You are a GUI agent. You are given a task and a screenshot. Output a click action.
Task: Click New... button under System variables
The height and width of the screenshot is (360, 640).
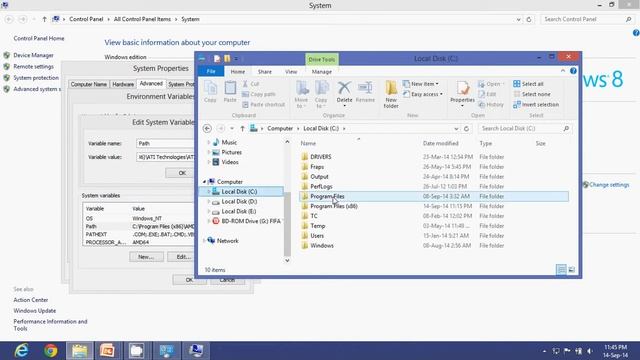pos(146,257)
